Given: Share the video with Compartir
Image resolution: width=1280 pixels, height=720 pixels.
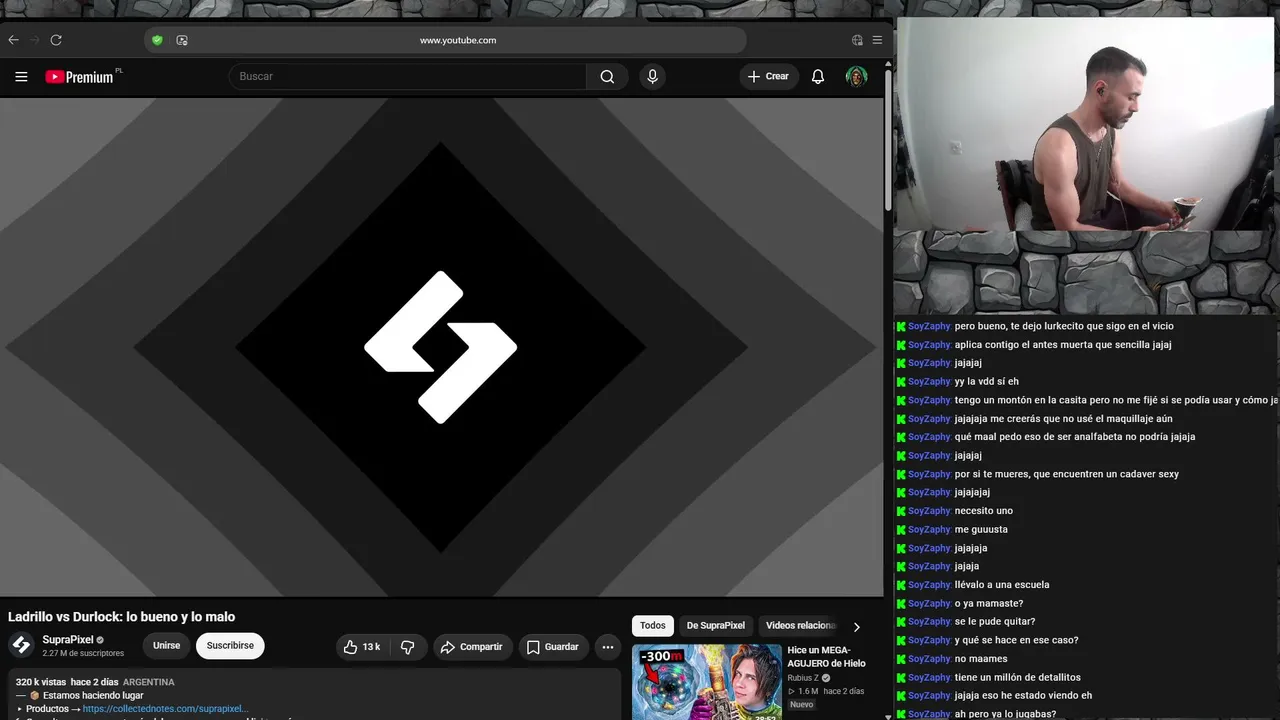Looking at the screenshot, I should tap(472, 647).
